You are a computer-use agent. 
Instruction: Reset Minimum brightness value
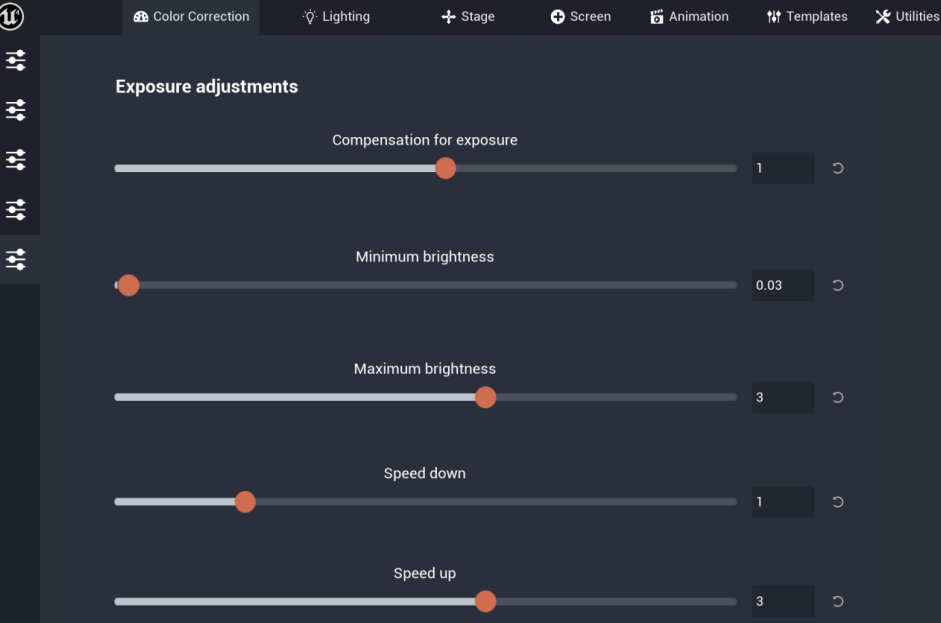pyautogui.click(x=838, y=286)
